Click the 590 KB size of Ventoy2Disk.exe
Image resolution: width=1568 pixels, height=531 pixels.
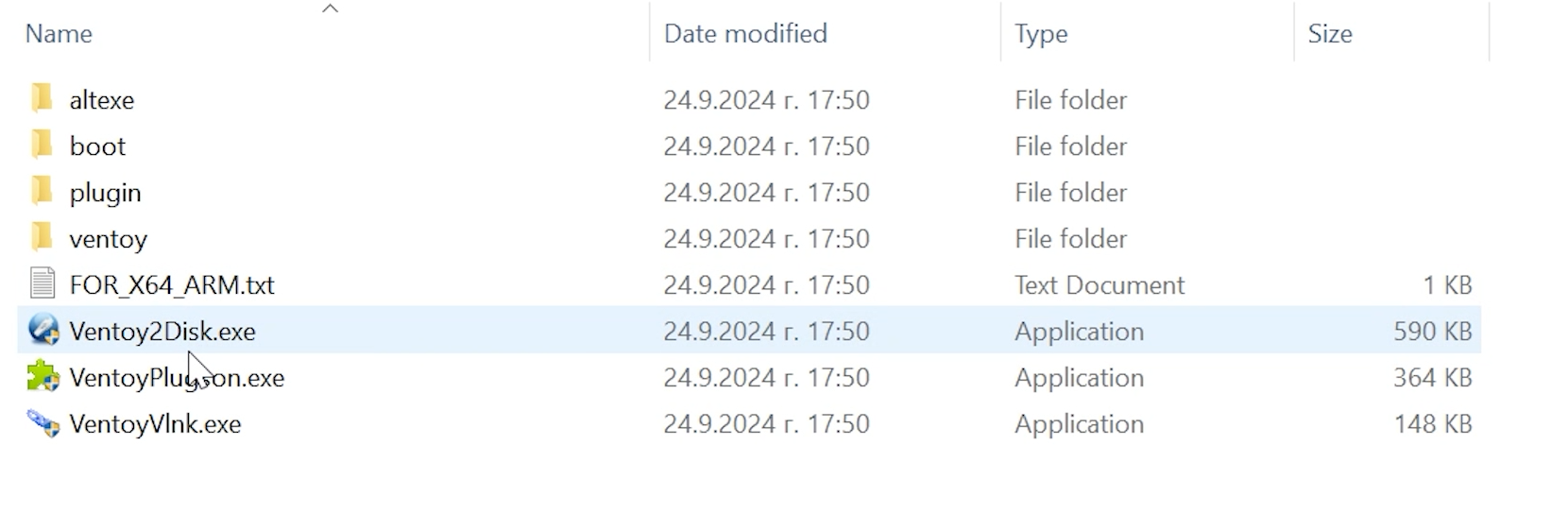tap(1432, 331)
